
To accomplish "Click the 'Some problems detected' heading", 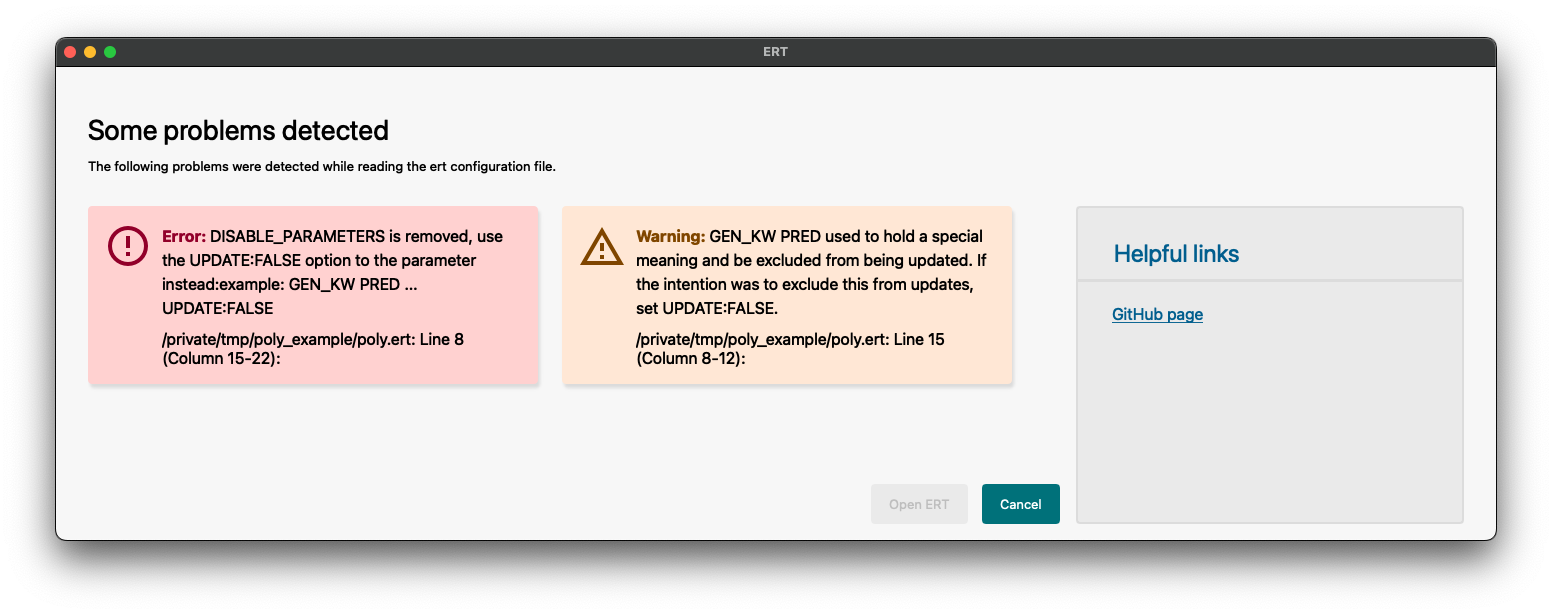I will click(x=238, y=130).
